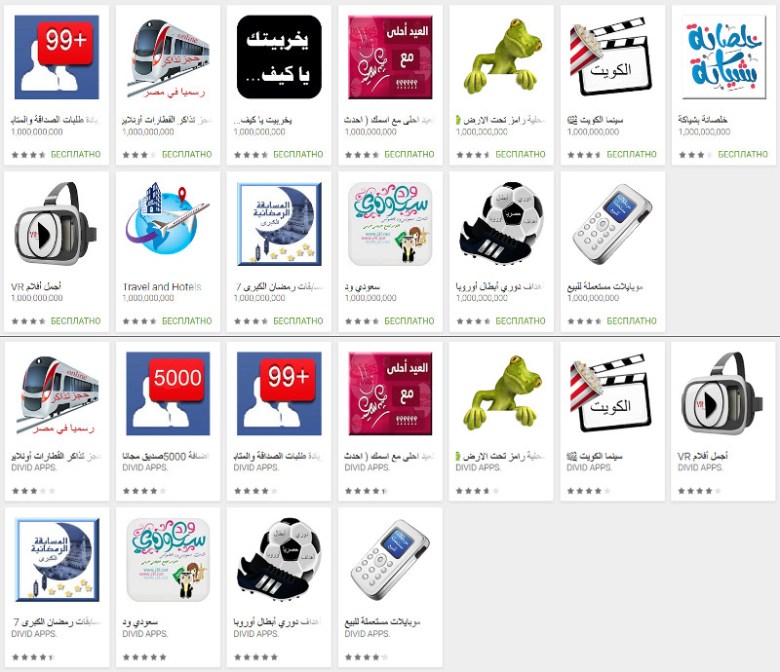The width and height of the screenshot is (780, 672).
Task: Click DIVID APPS under the 5000 friends app
Action: (145, 468)
